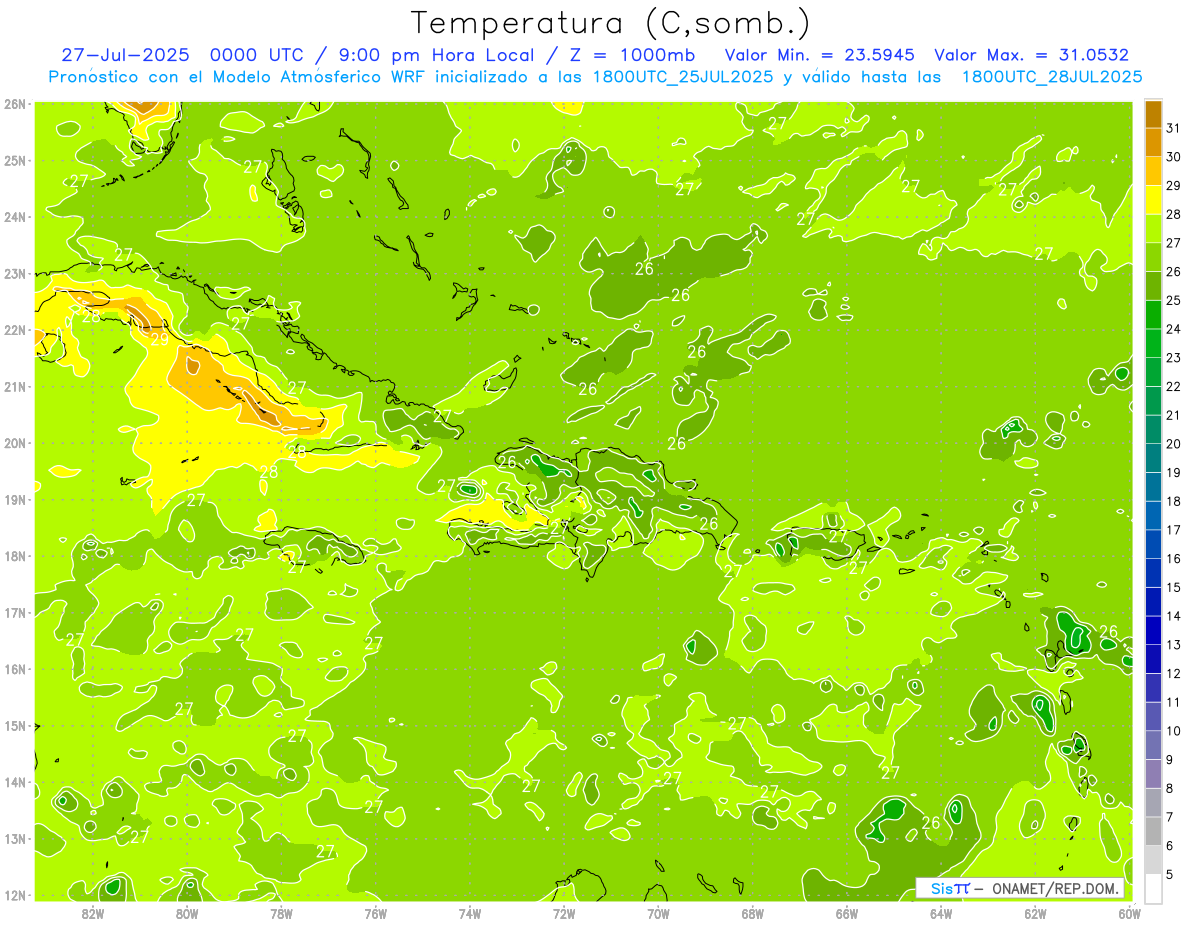The width and height of the screenshot is (1200, 927).
Task: Click the gray colorbar swatch between 6 and 7
Action: pyautogui.click(x=1153, y=831)
